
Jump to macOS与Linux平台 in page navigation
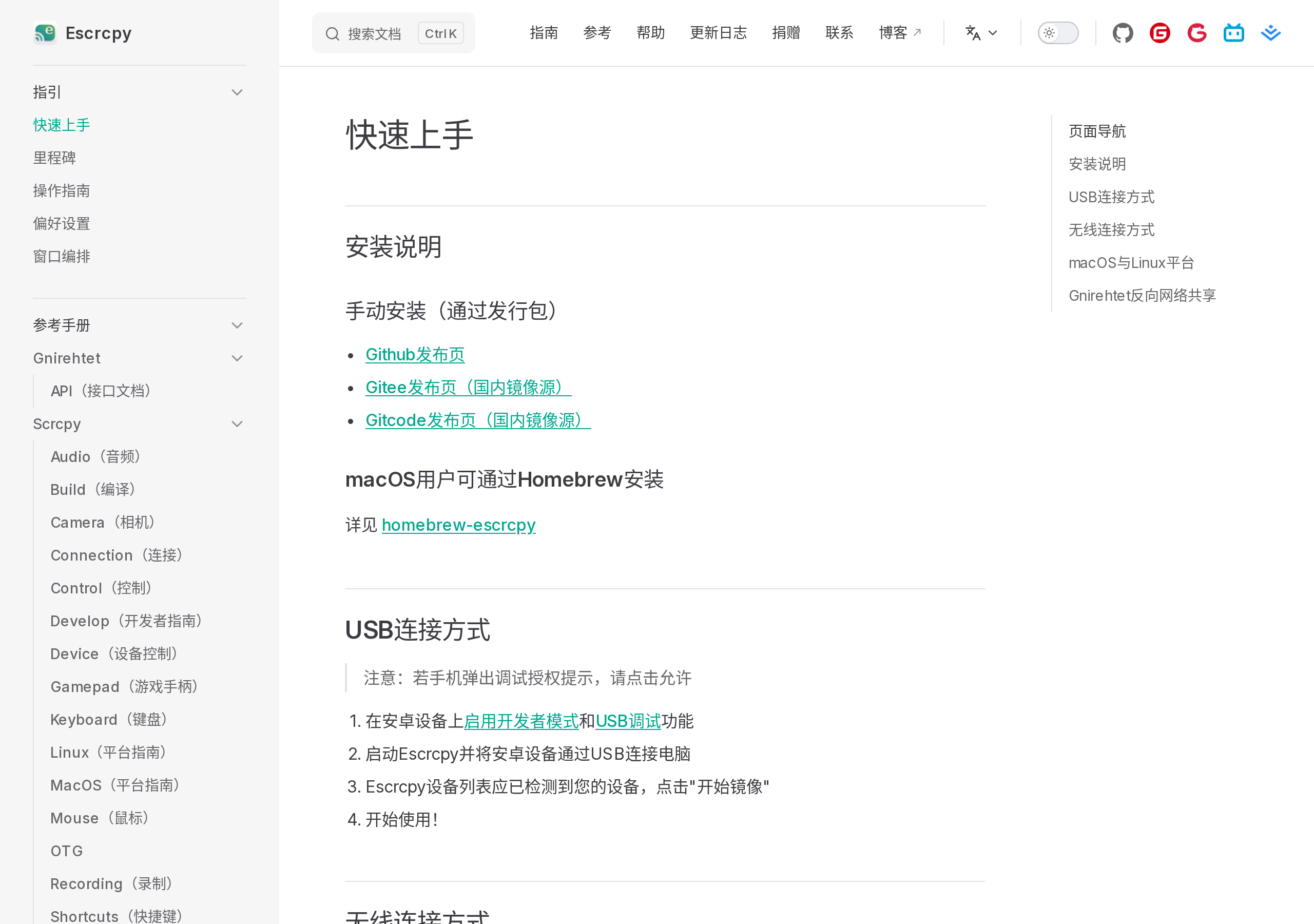point(1131,263)
